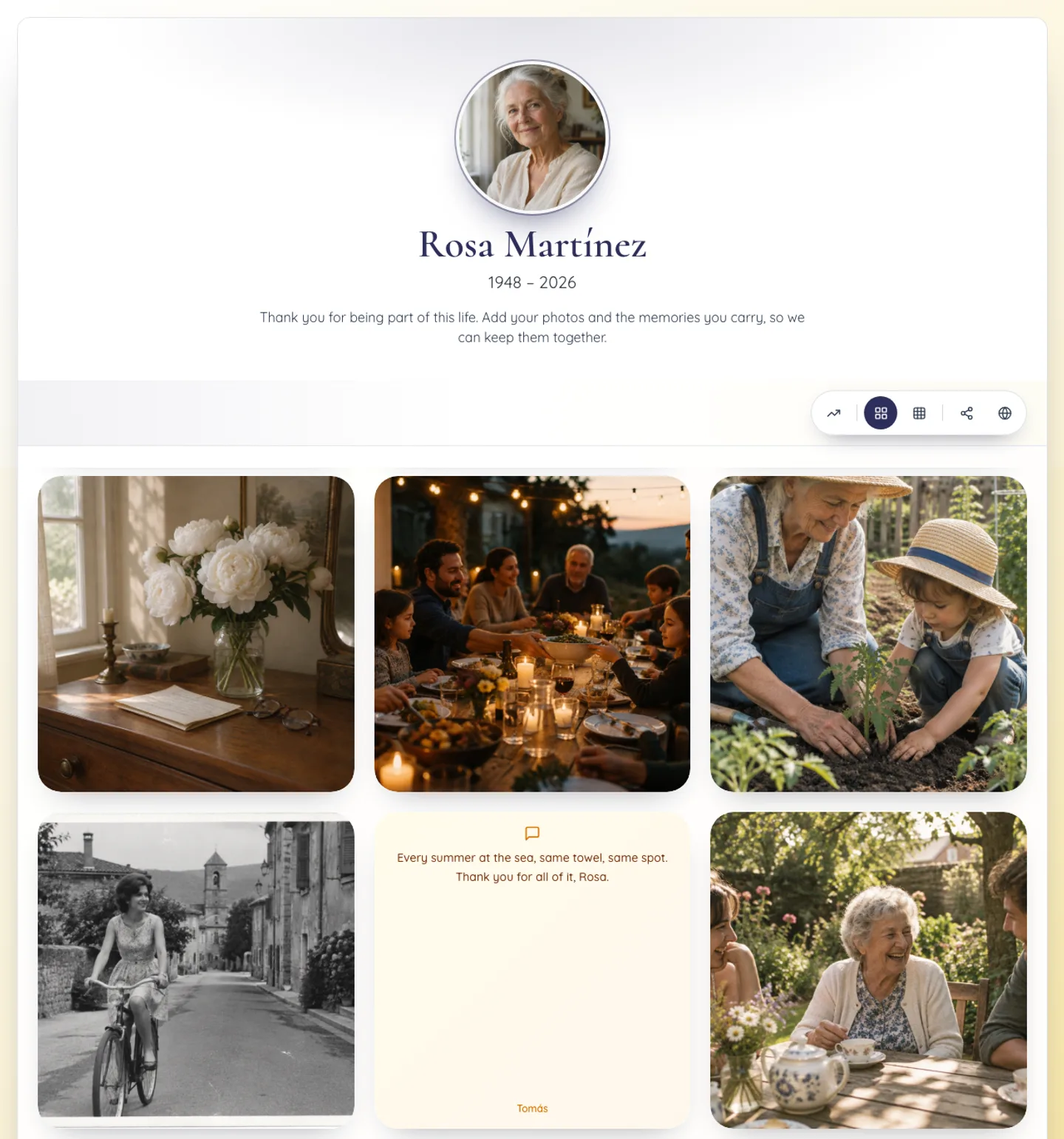Image resolution: width=1064 pixels, height=1139 pixels.
Task: Click the 'Thank you for being part' message
Action: pos(532,327)
